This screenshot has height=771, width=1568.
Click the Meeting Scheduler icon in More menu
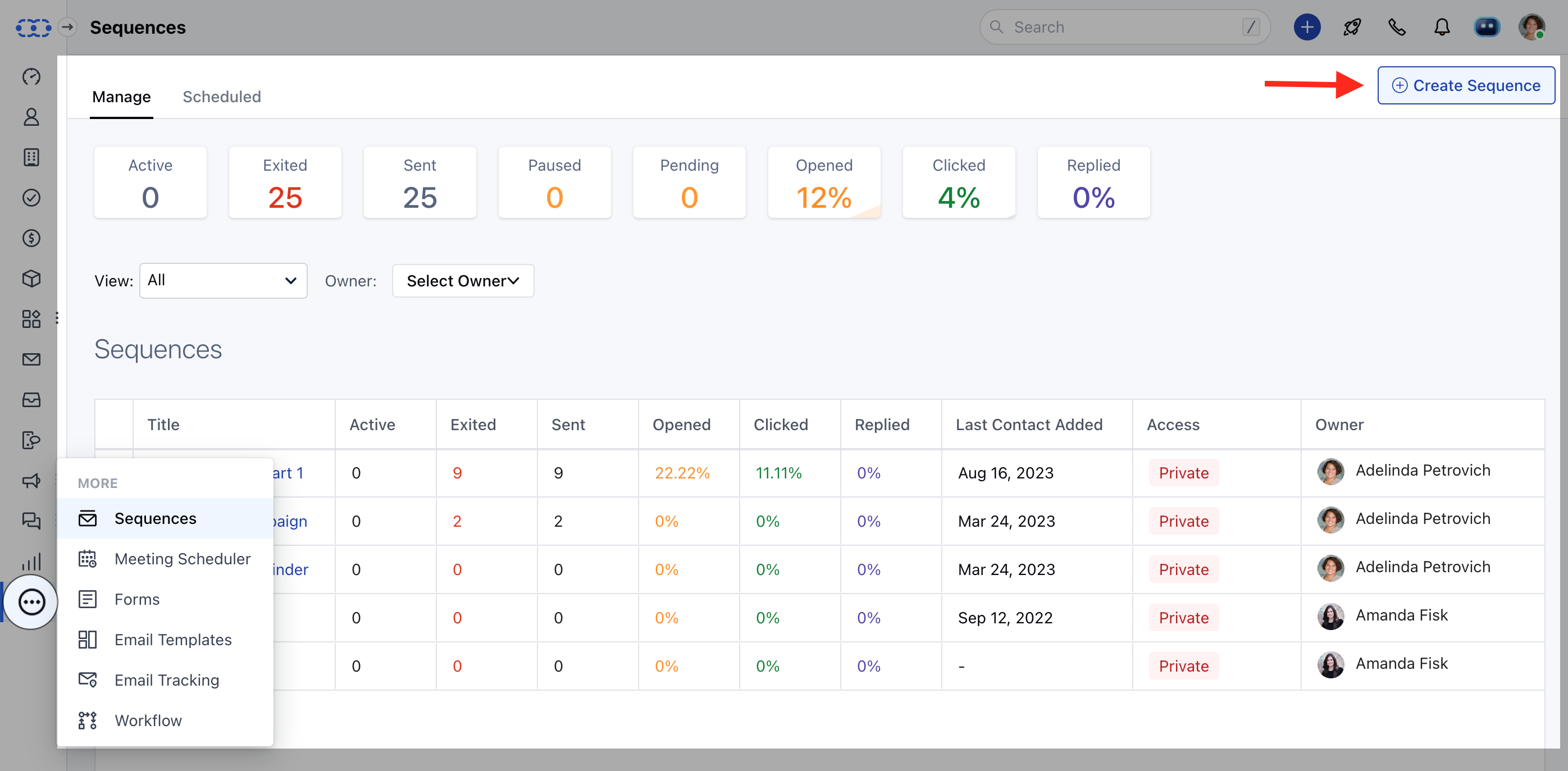point(88,559)
